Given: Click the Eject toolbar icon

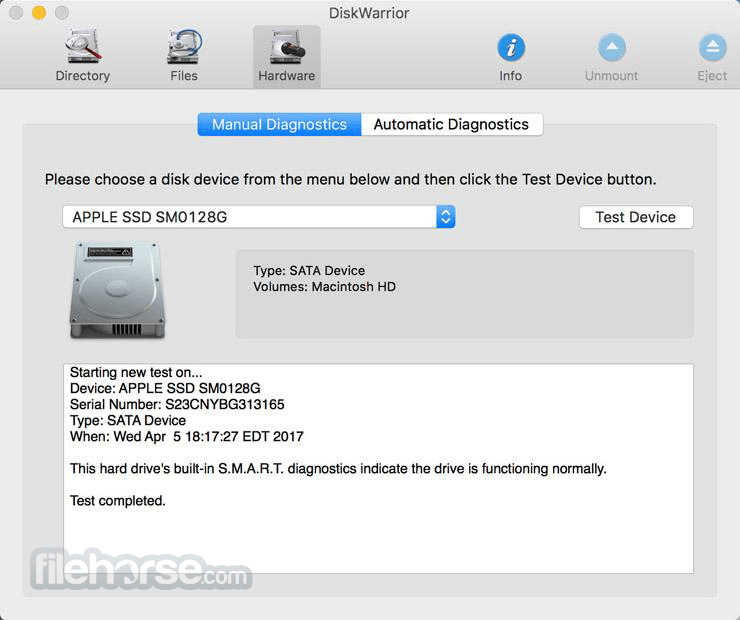Looking at the screenshot, I should 712,57.
